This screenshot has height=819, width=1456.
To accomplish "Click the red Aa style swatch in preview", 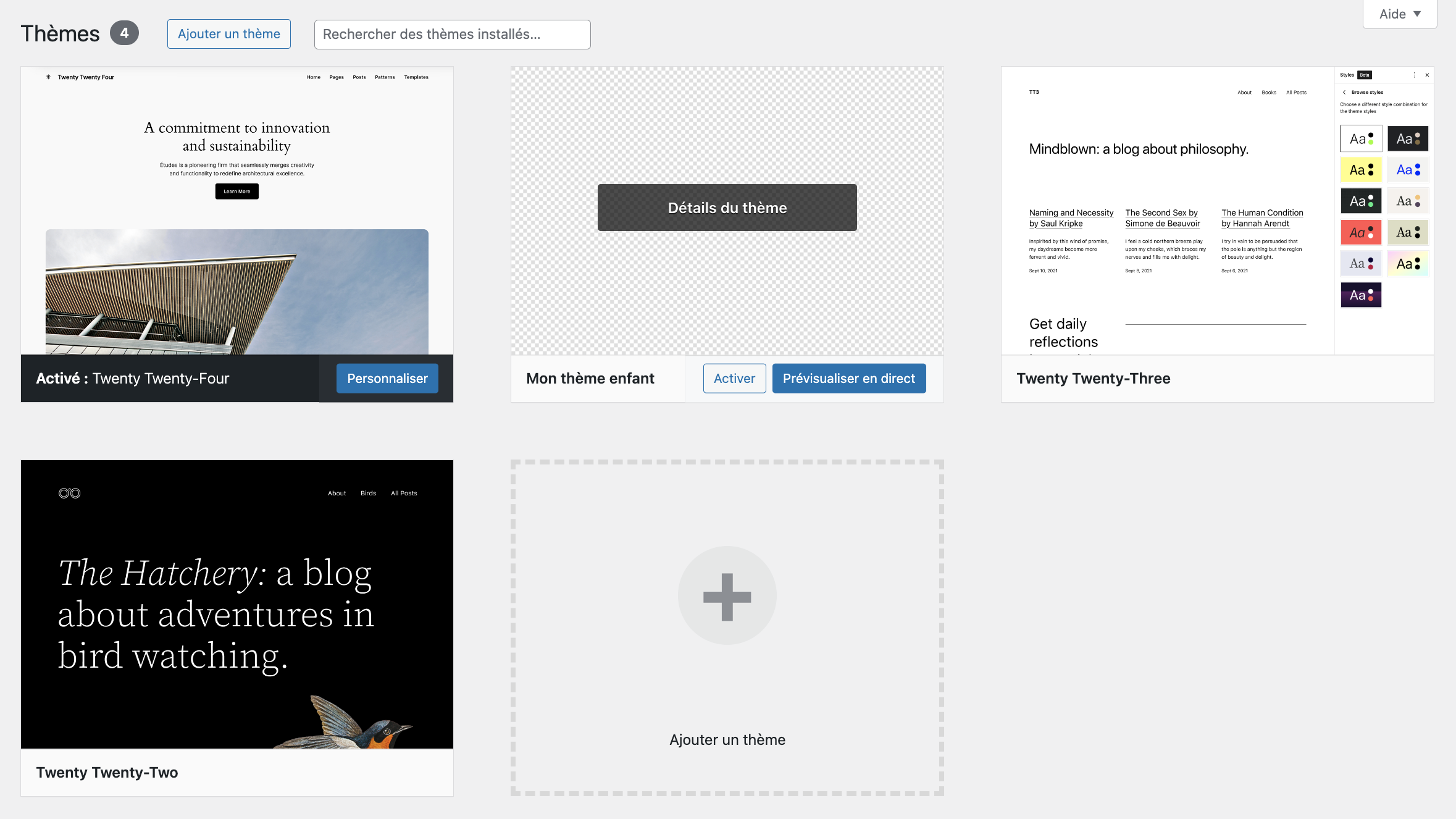I will 1360,232.
